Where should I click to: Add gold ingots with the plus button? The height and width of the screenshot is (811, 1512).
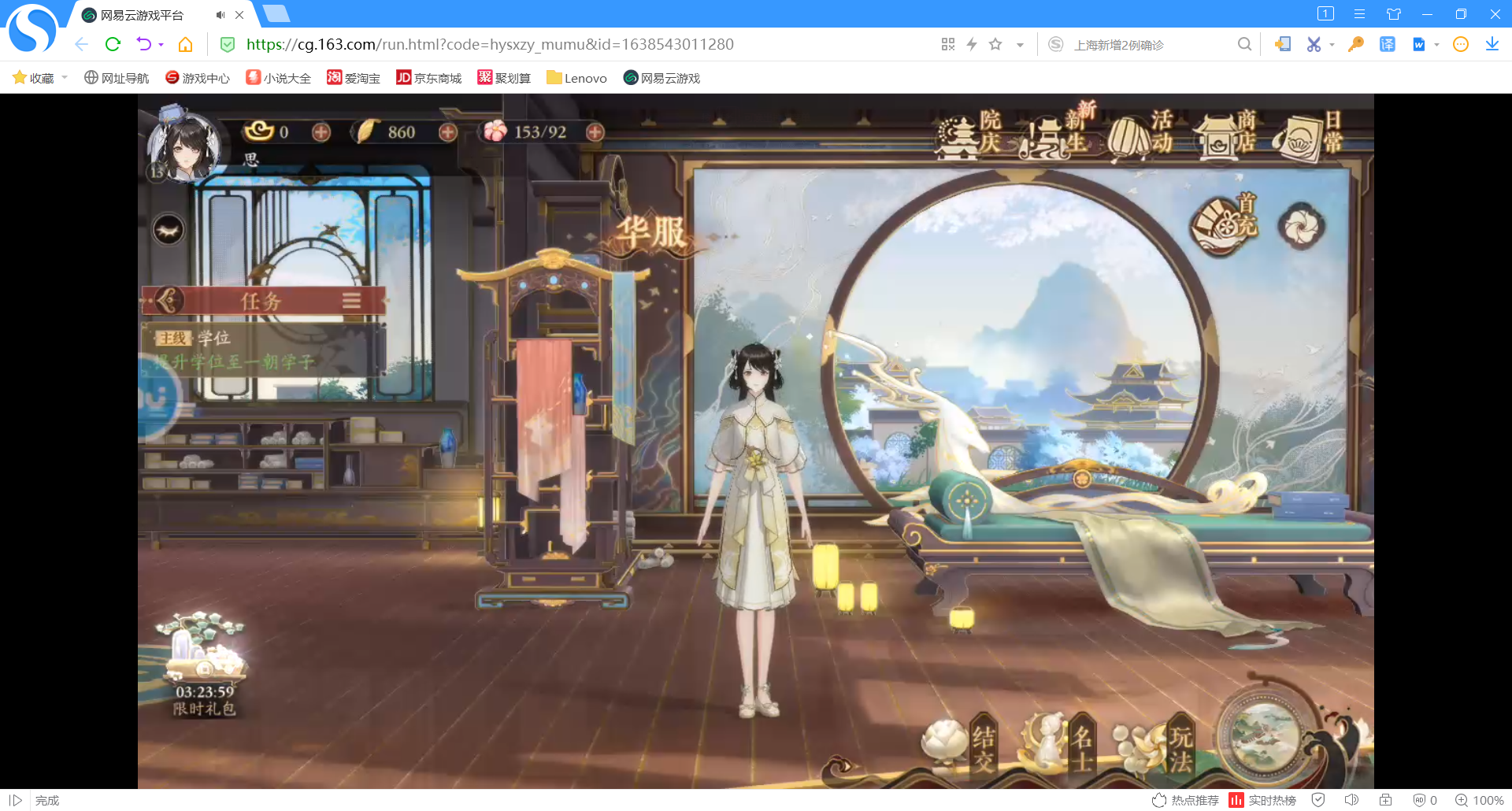click(321, 132)
